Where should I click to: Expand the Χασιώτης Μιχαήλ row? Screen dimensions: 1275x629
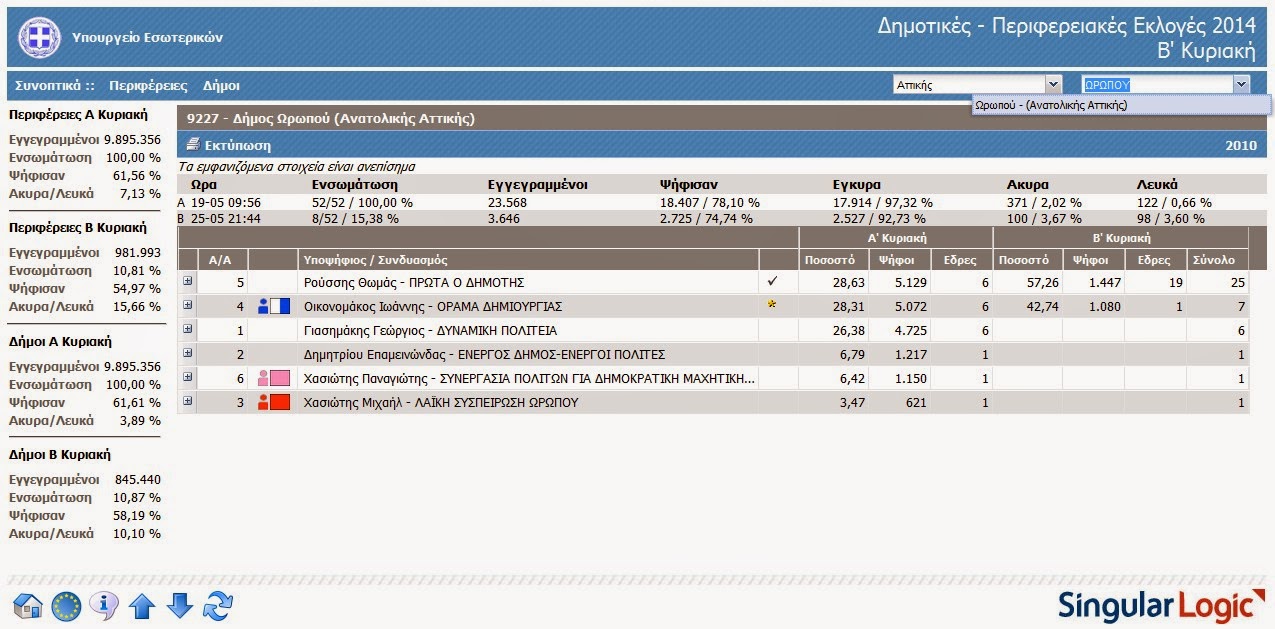[187, 401]
